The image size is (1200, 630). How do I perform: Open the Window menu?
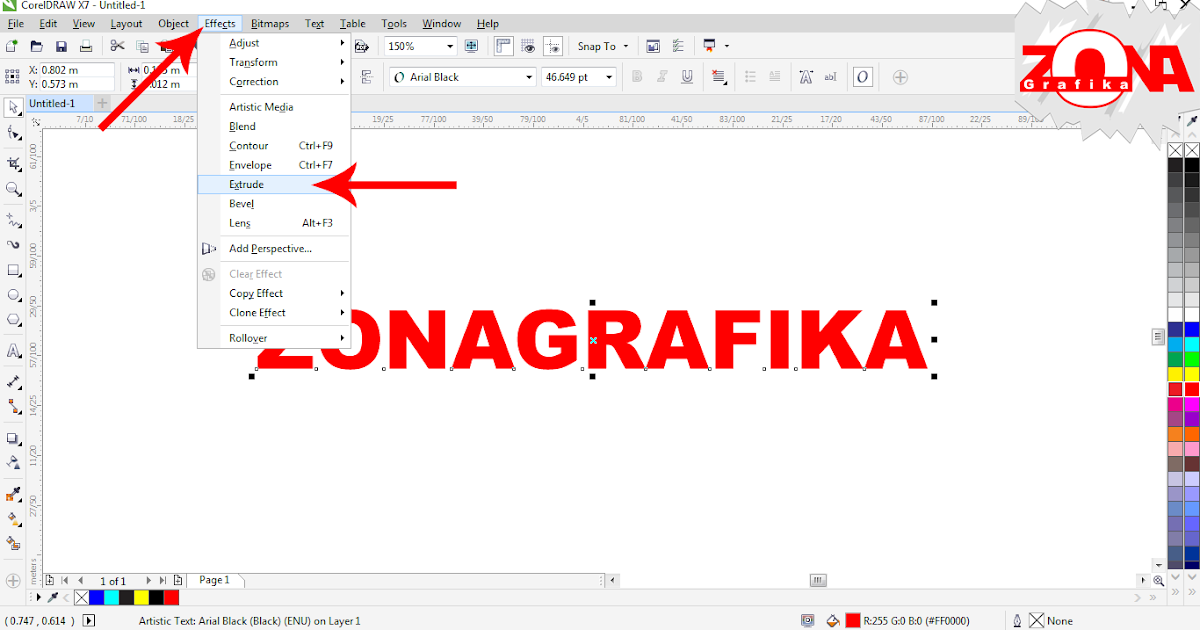(442, 23)
